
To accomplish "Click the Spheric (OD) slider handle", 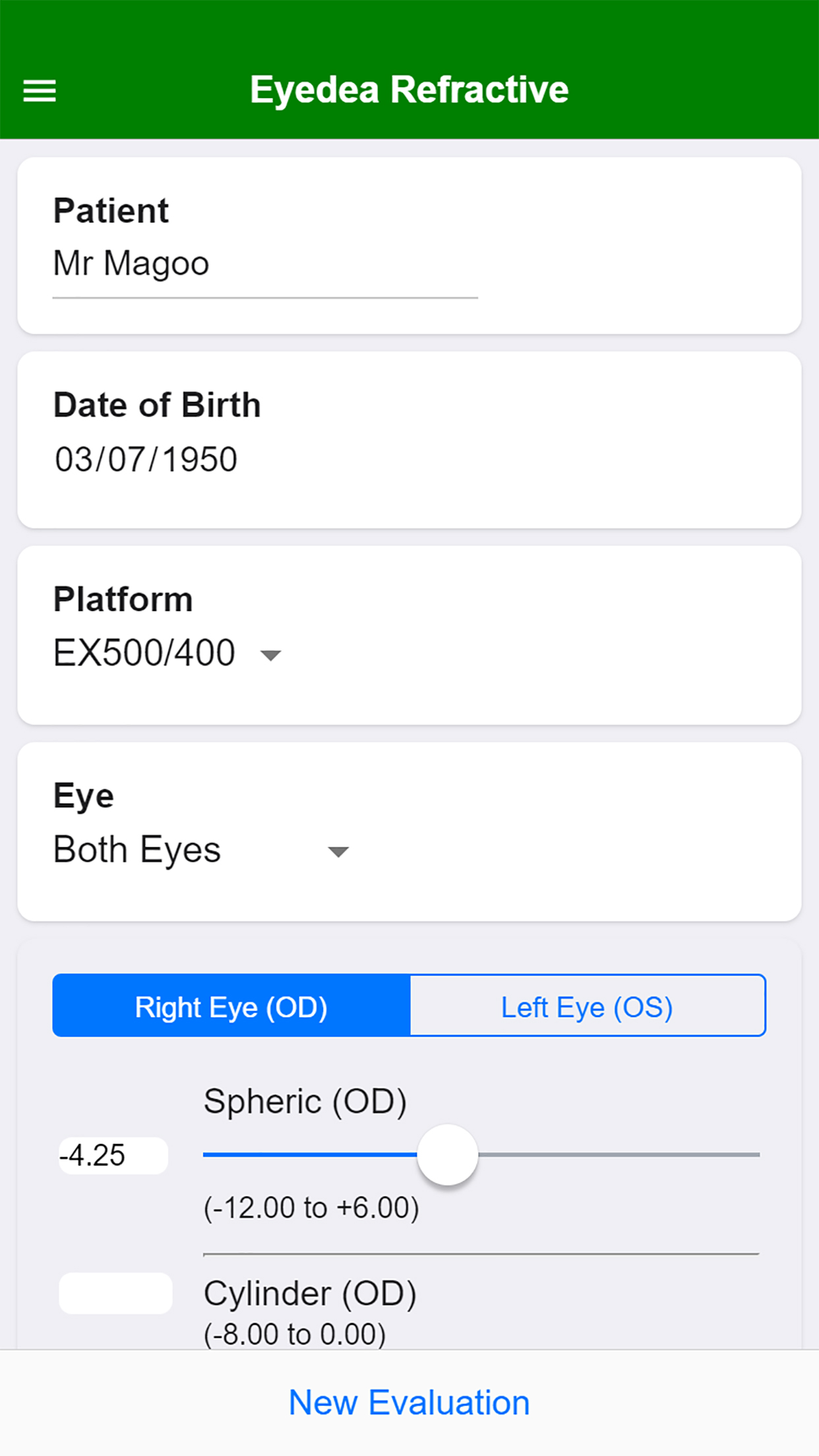I will 447,1155.
